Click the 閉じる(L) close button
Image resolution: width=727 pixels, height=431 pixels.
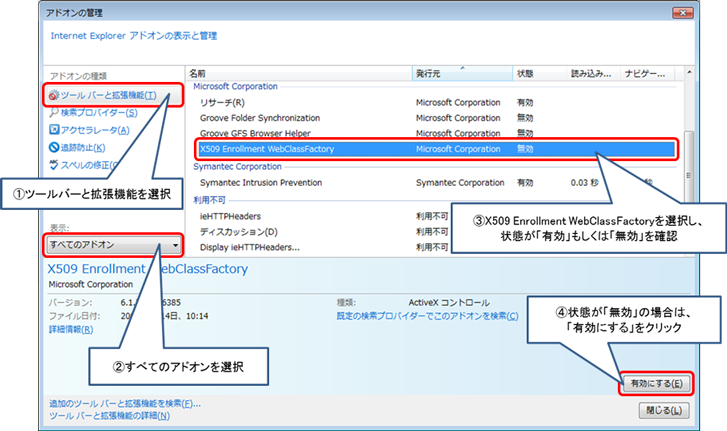(664, 411)
